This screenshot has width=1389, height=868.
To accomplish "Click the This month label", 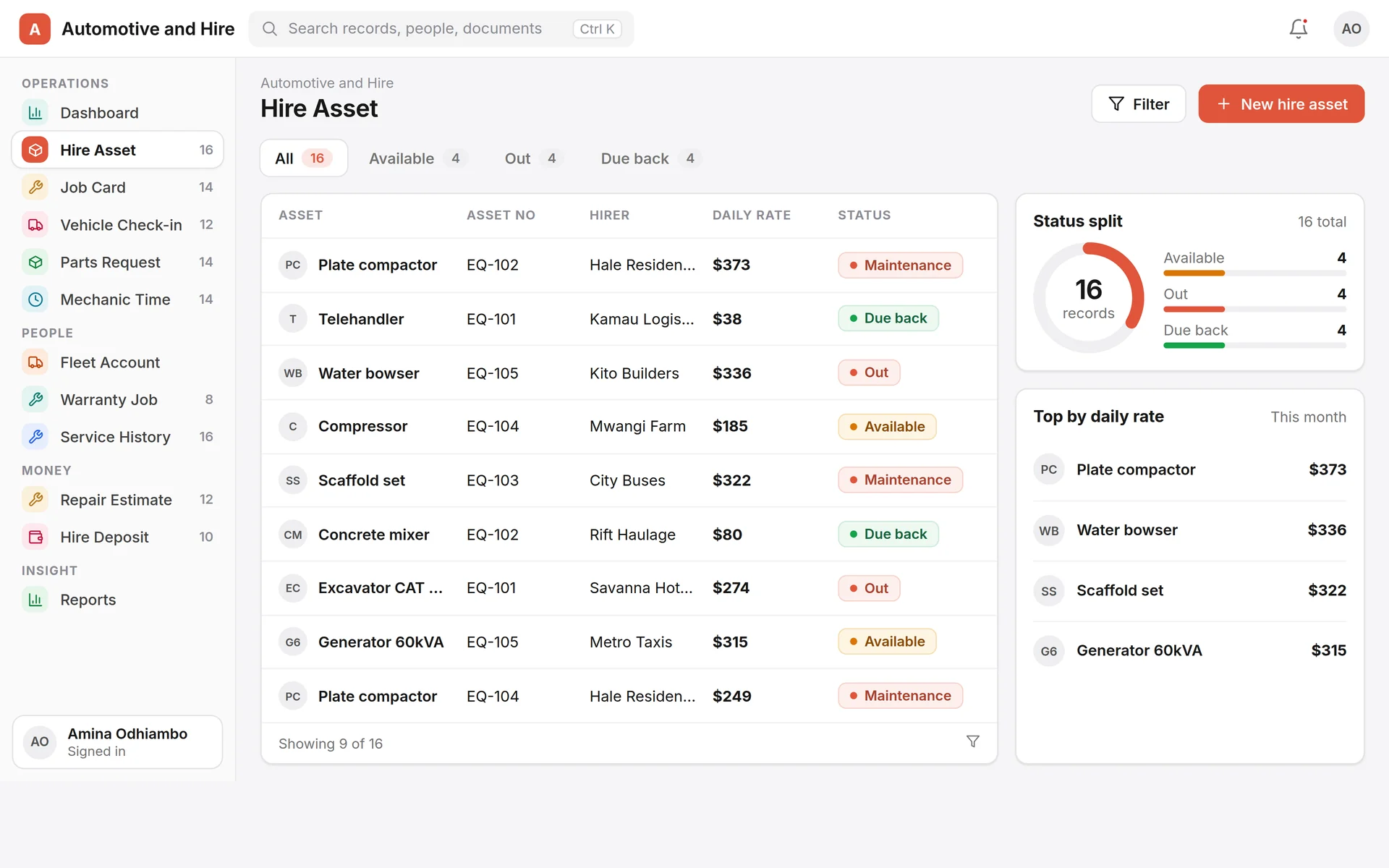I will [1308, 417].
